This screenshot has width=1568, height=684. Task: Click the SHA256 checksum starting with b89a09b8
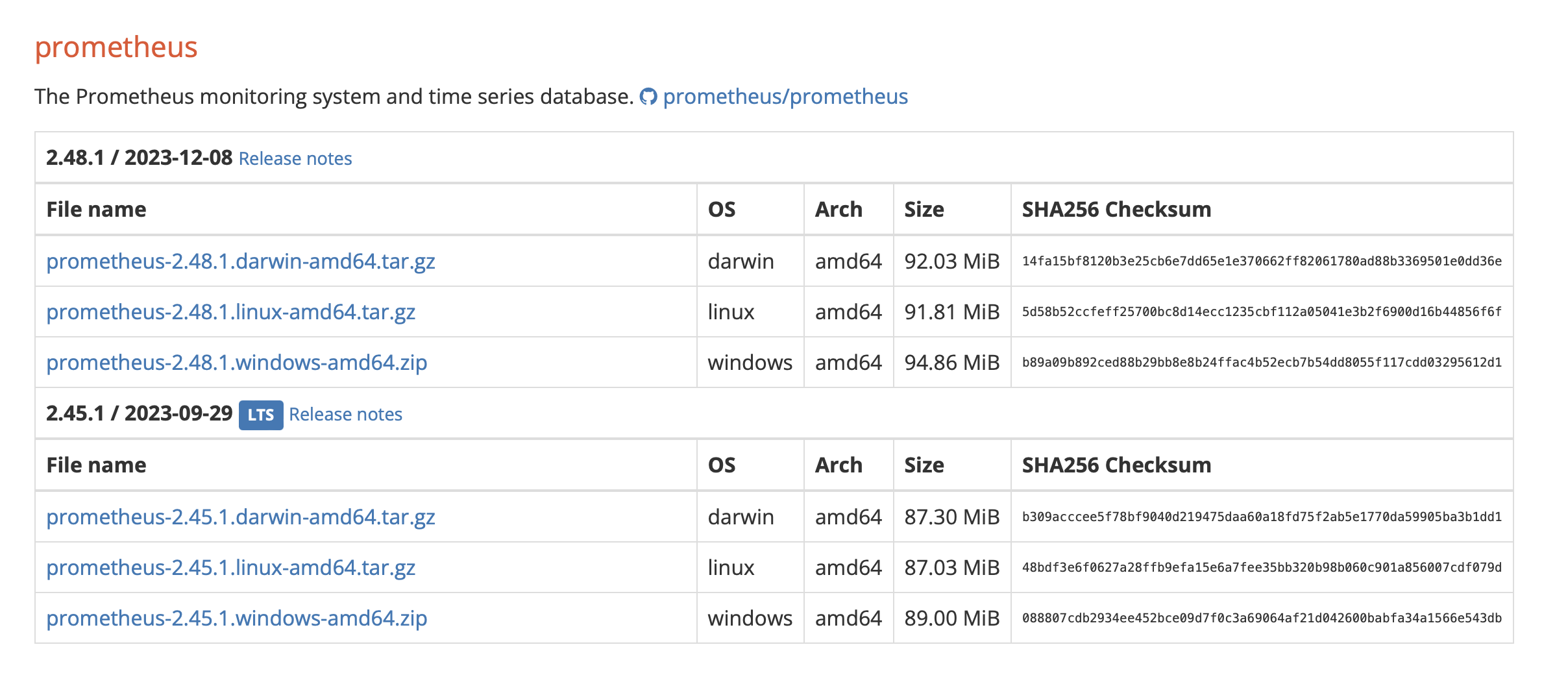point(1261,362)
